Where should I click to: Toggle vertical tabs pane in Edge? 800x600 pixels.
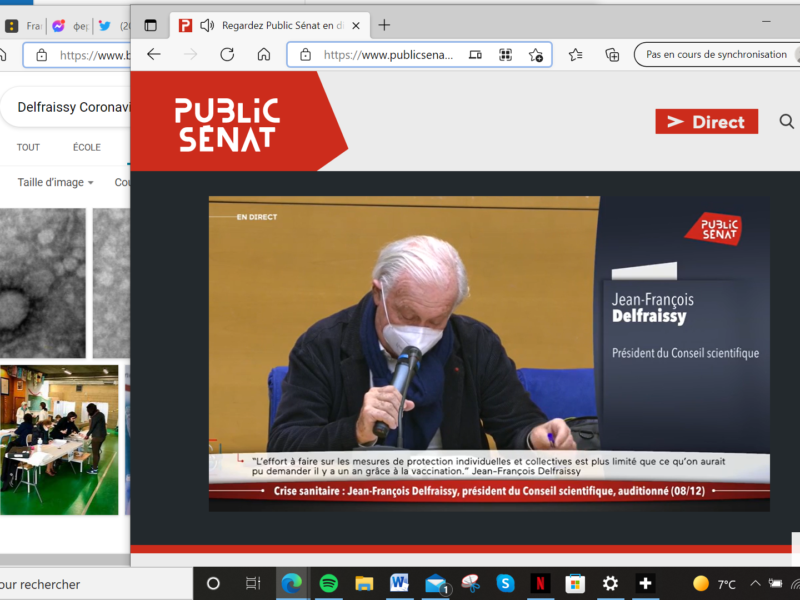pyautogui.click(x=151, y=25)
